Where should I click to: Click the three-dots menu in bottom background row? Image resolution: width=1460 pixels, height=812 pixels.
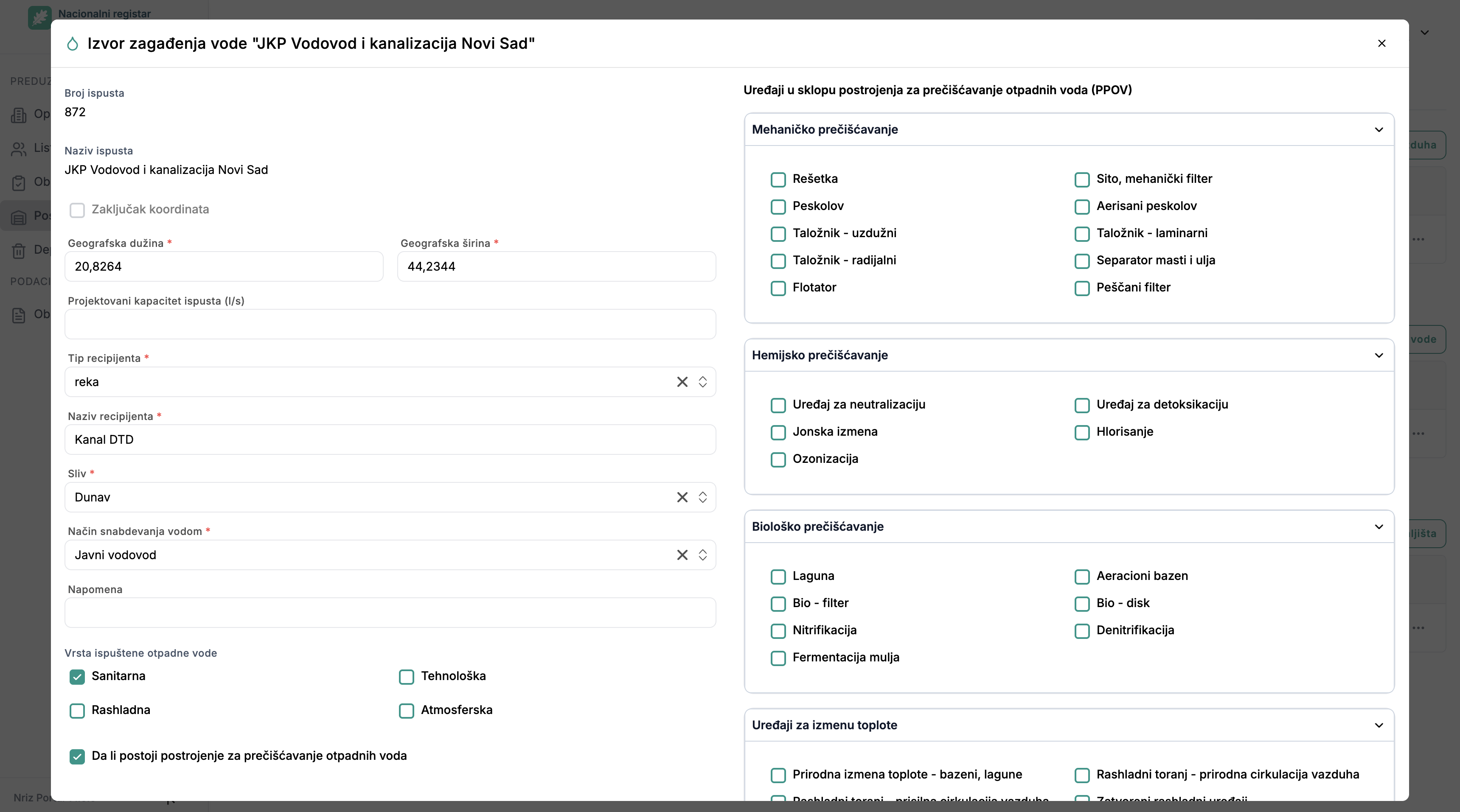click(x=1418, y=628)
